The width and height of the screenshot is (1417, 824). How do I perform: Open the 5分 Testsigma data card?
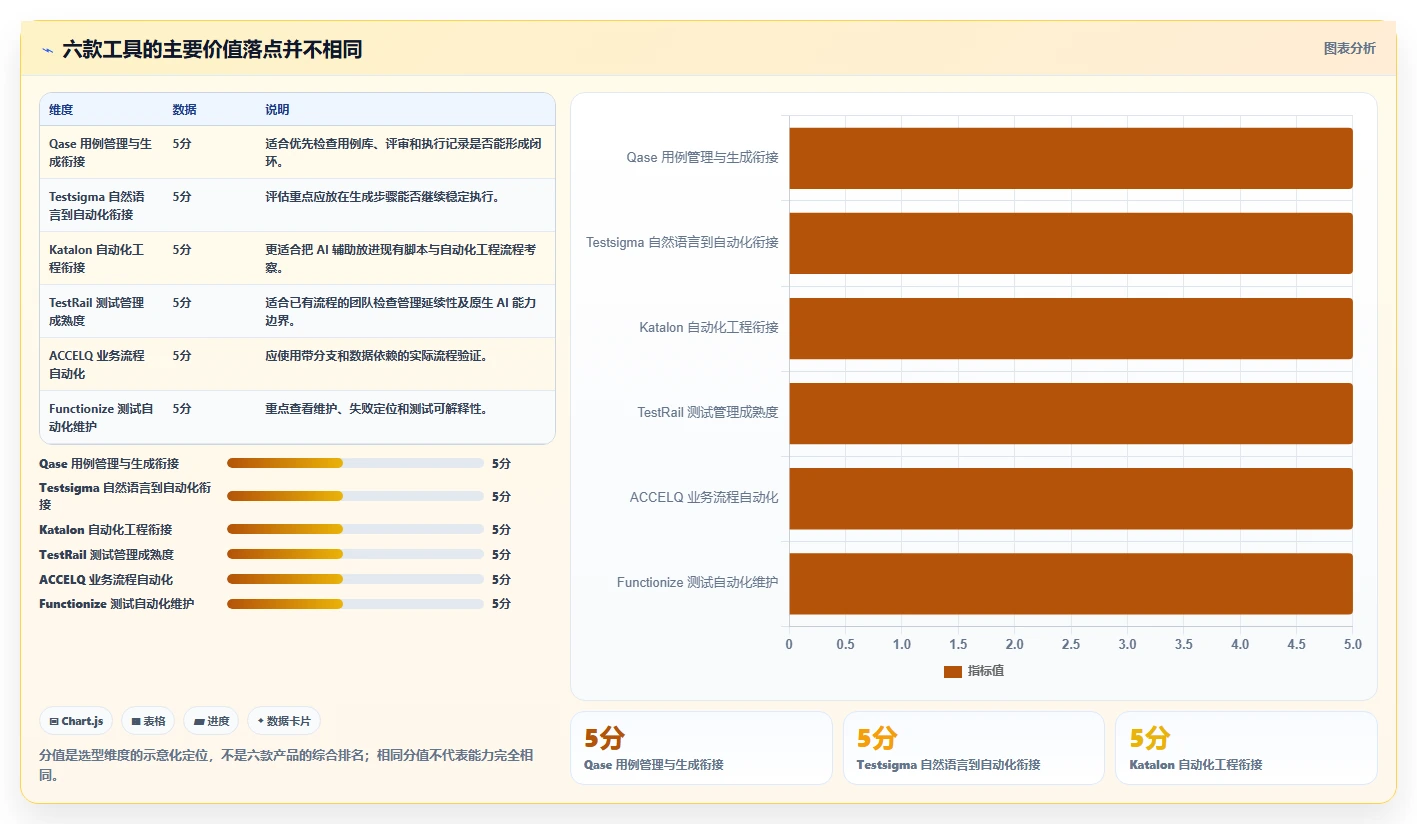[974, 748]
